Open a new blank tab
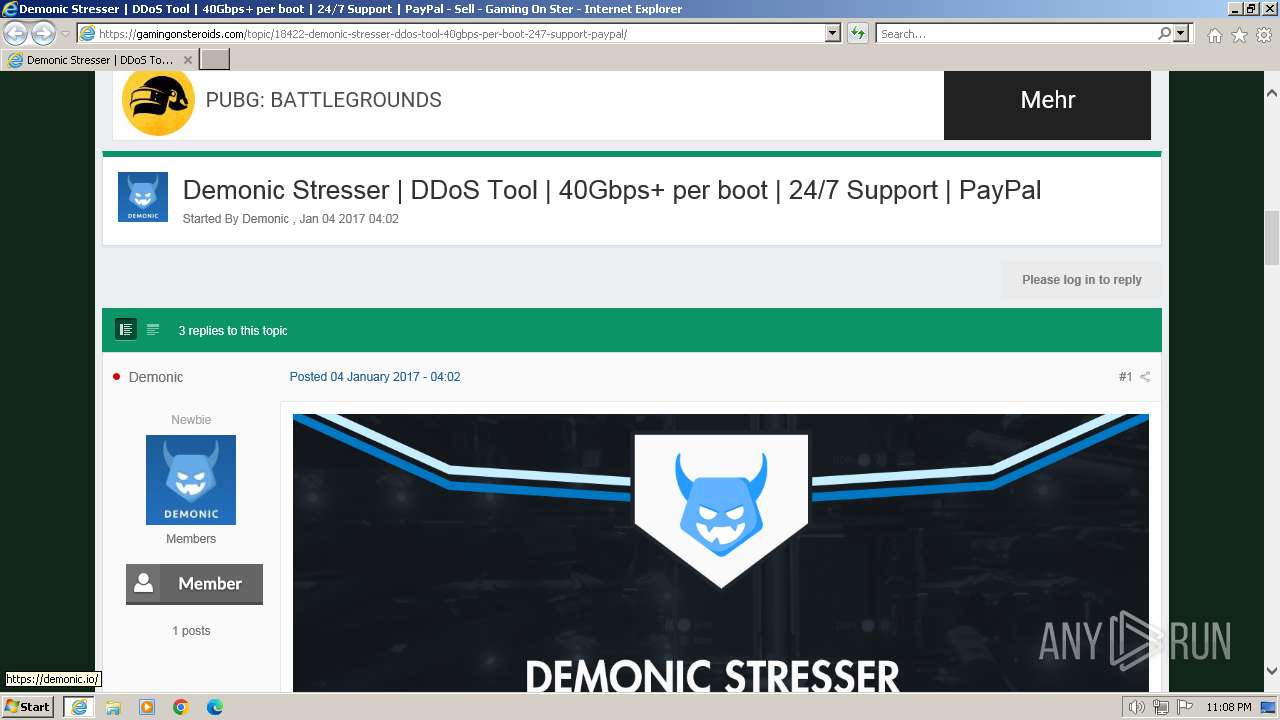 click(x=215, y=60)
